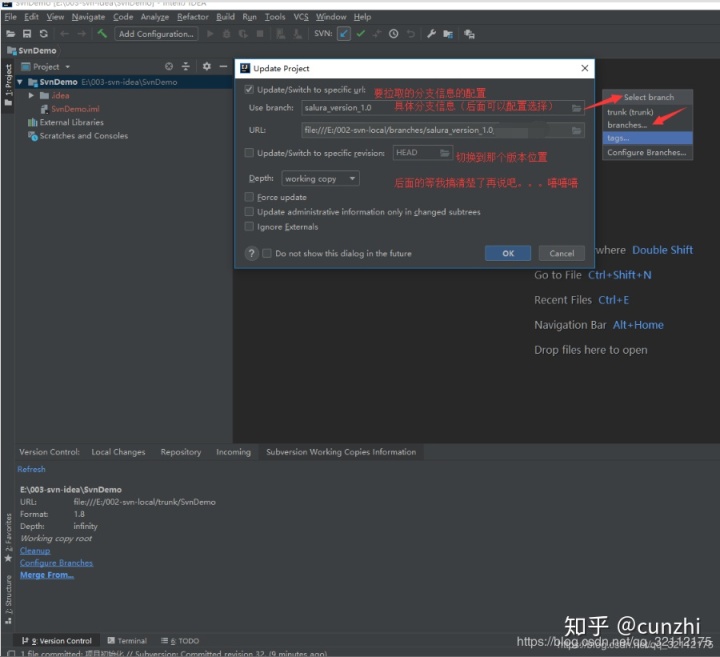
Task: Click the folder icon in URL field
Action: (x=576, y=130)
